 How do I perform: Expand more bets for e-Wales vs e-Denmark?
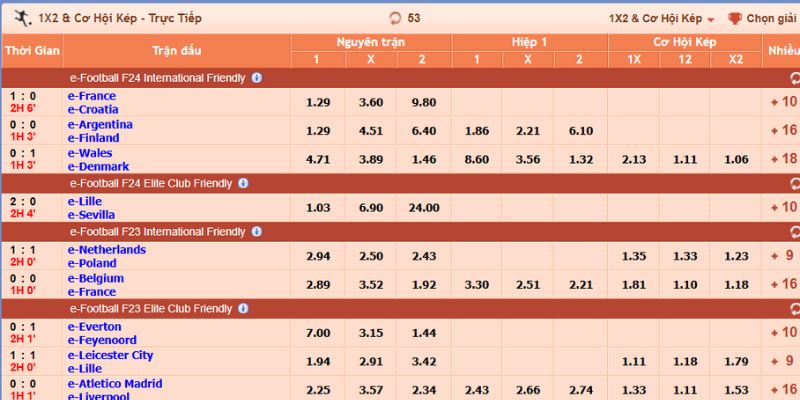pos(782,159)
